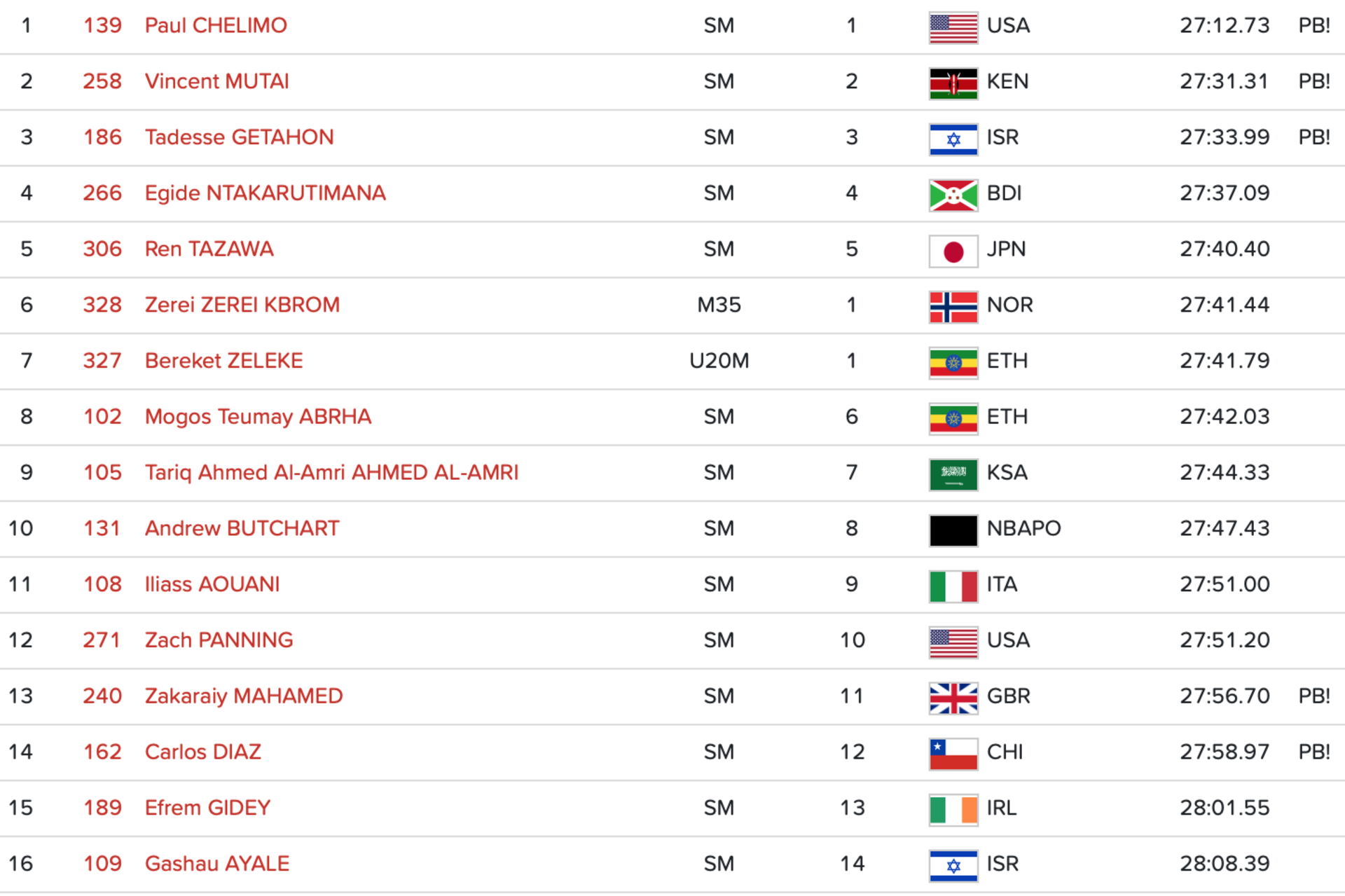The image size is (1345, 896).
Task: Click the Italy flag icon
Action: point(953,587)
